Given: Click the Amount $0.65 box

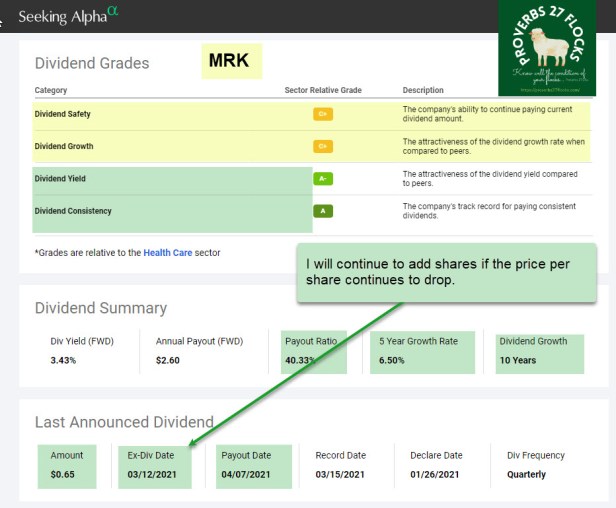Looking at the screenshot, I should click(x=68, y=464).
